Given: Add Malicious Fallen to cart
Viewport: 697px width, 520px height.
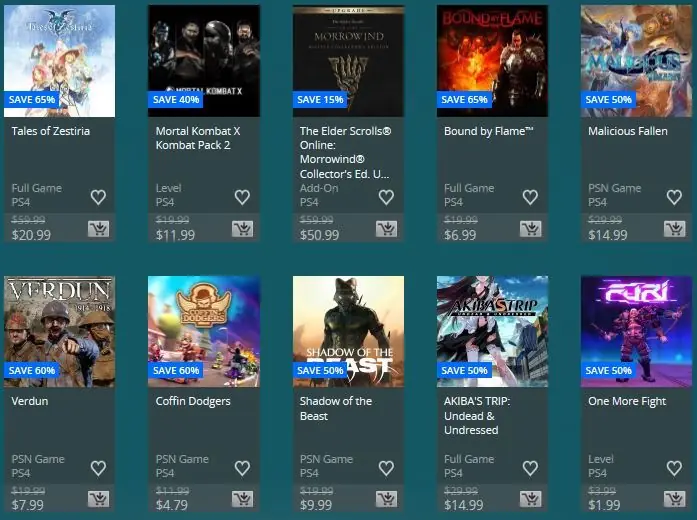Looking at the screenshot, I should 674,229.
